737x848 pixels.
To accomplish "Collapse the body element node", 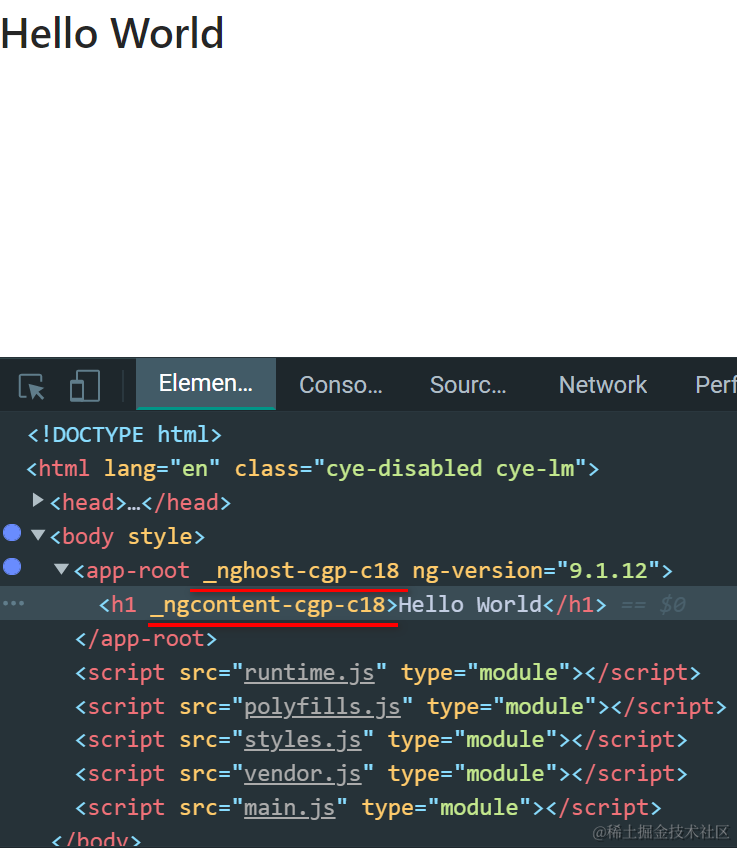I will click(x=38, y=535).
